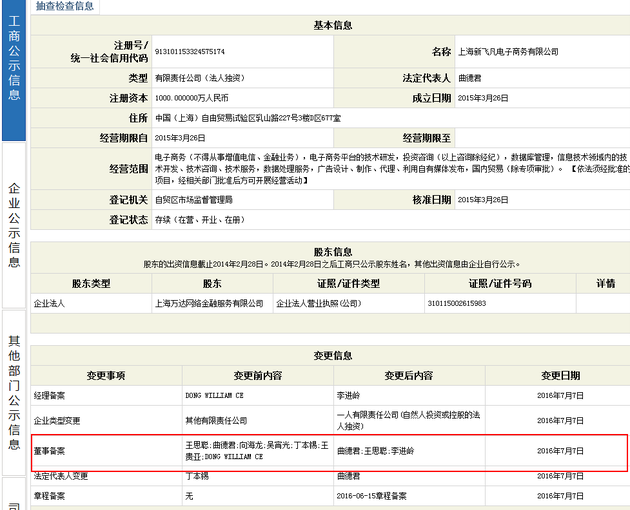Click the 董事备案 change item
The width and height of the screenshot is (630, 510).
(x=49, y=451)
